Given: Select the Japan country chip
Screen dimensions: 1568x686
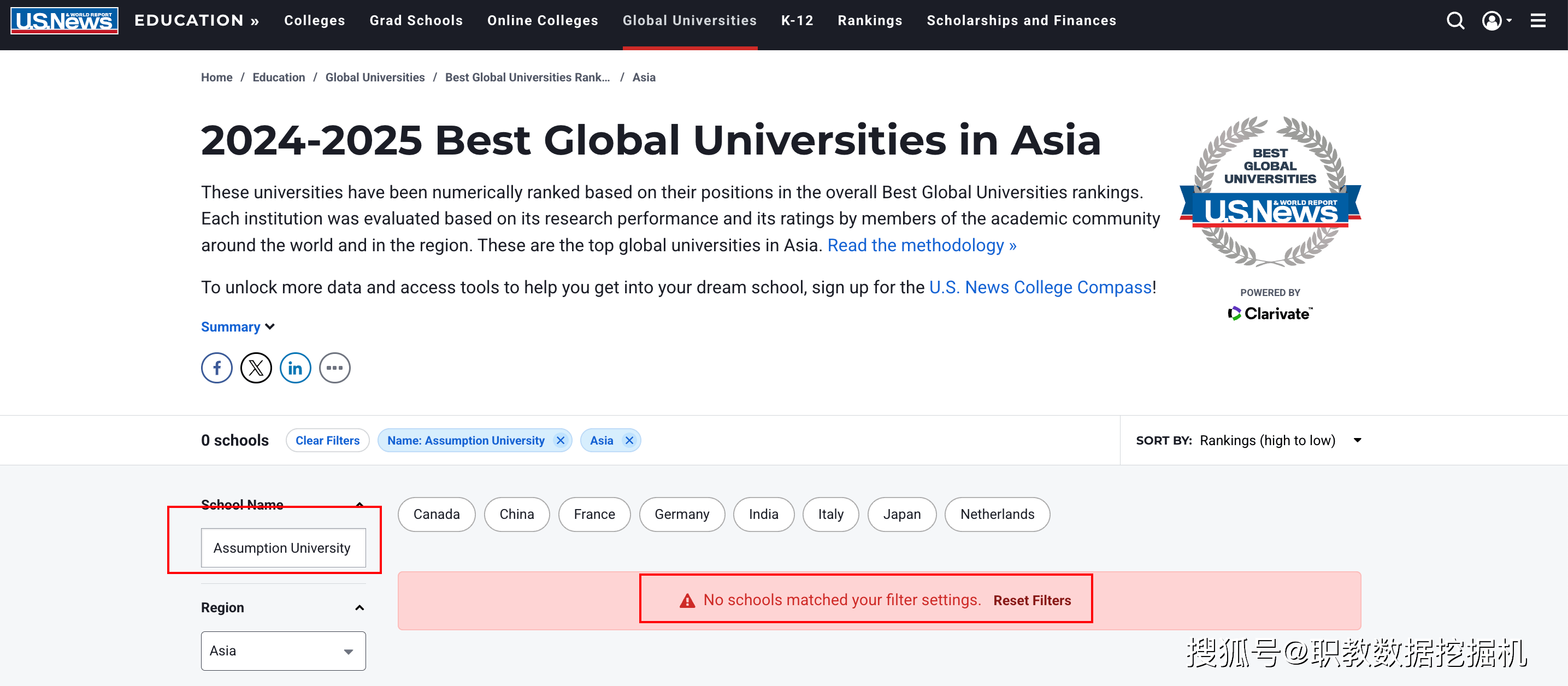Looking at the screenshot, I should click(901, 514).
